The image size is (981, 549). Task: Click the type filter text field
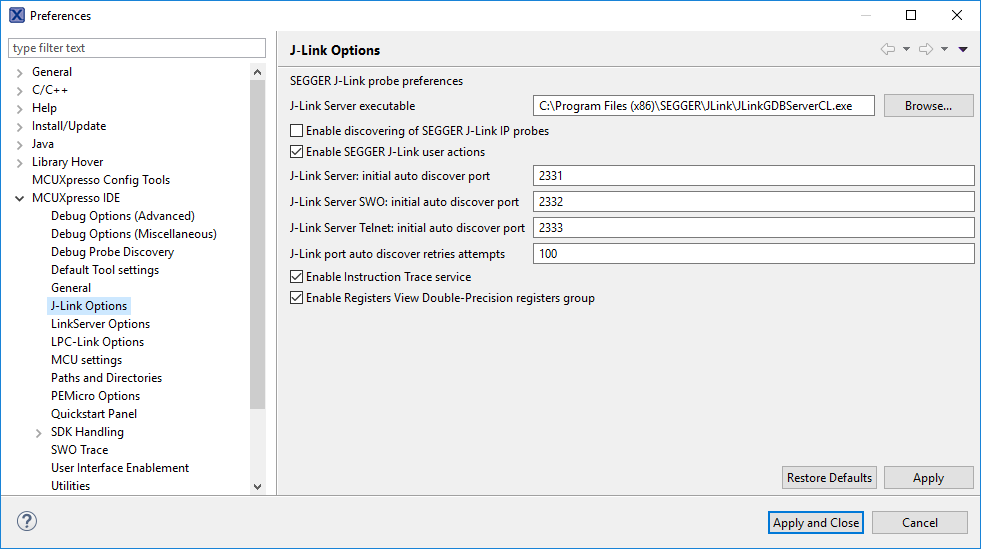pos(137,48)
